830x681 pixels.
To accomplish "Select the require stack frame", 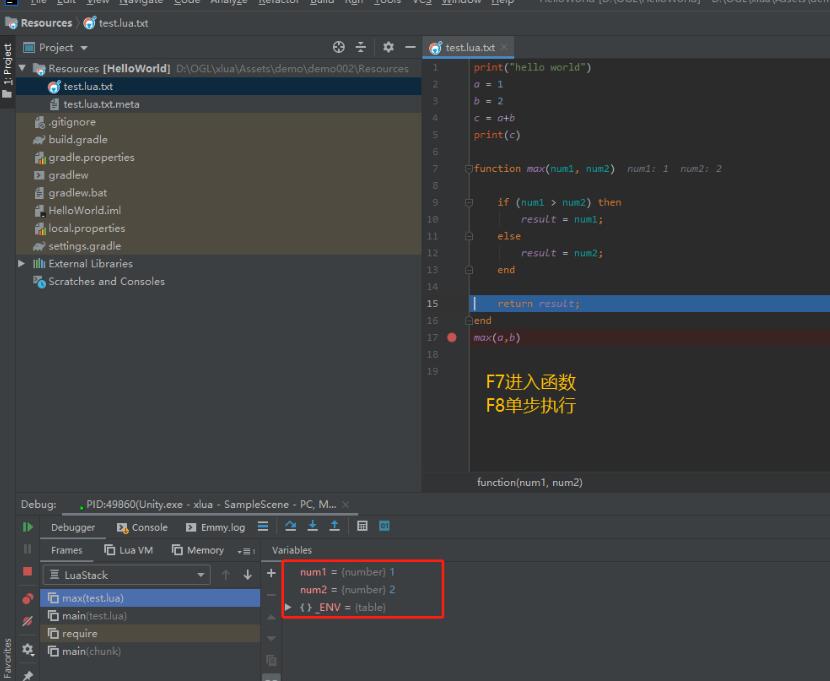I will (150, 633).
